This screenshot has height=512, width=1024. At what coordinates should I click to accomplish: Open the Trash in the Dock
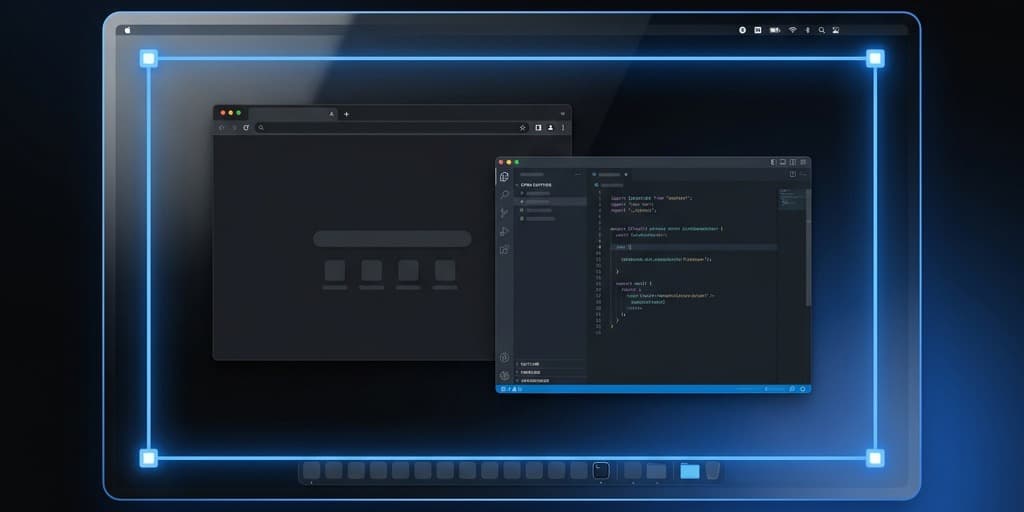(x=712, y=470)
